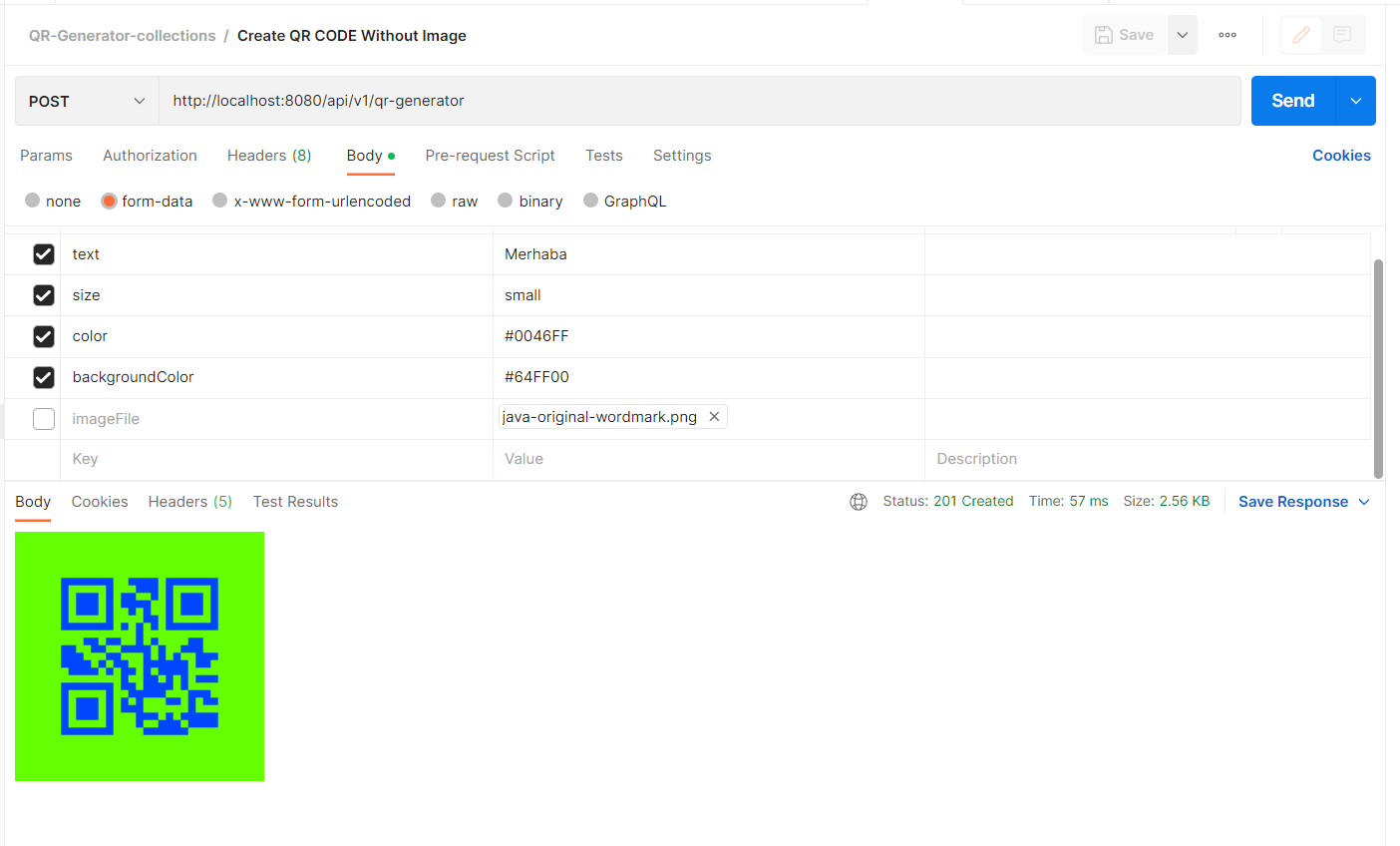Uncheck the color parameter row

pos(44,336)
